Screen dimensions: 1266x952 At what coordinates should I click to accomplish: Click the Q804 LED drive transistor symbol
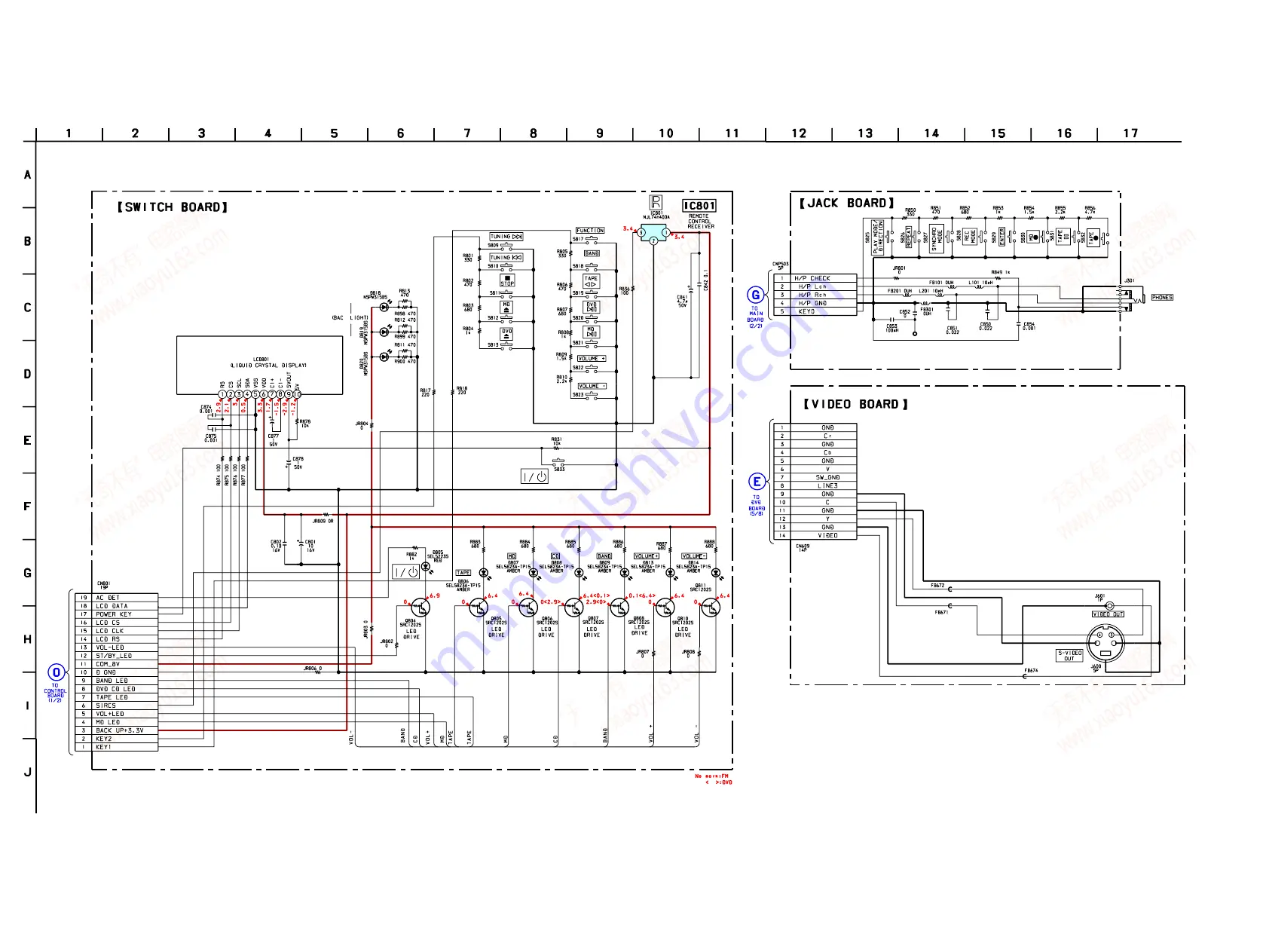click(x=420, y=607)
